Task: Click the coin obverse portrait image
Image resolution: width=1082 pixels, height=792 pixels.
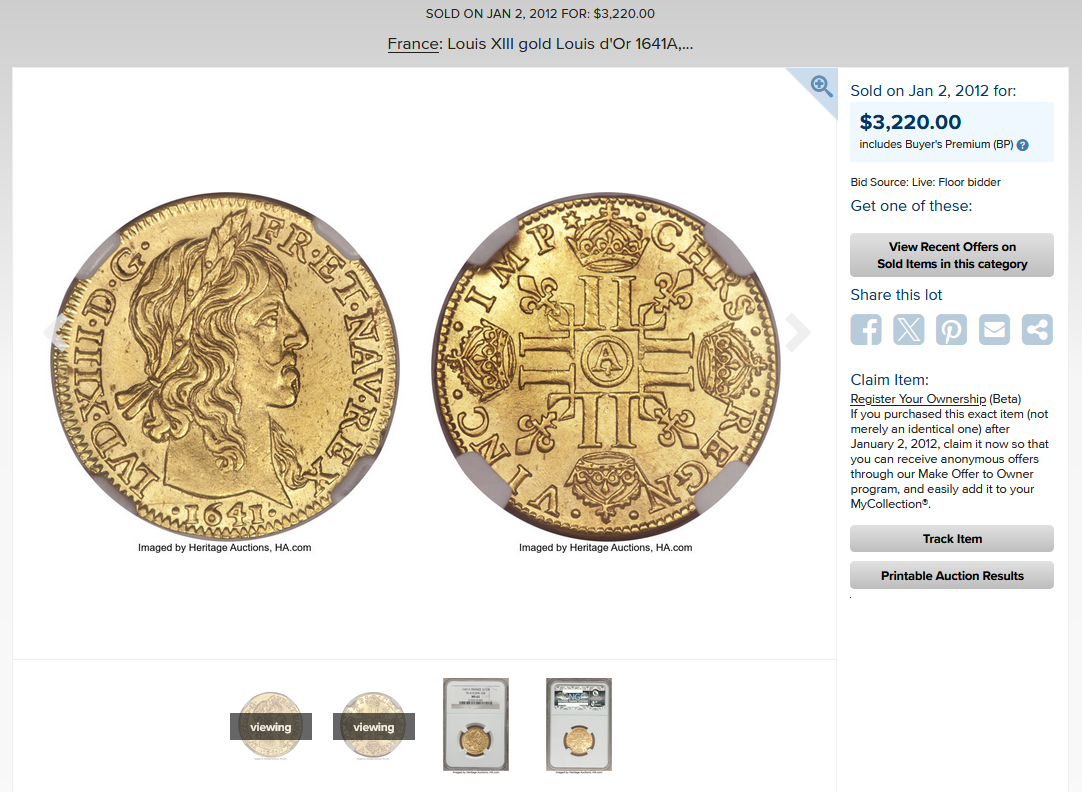Action: [225, 366]
